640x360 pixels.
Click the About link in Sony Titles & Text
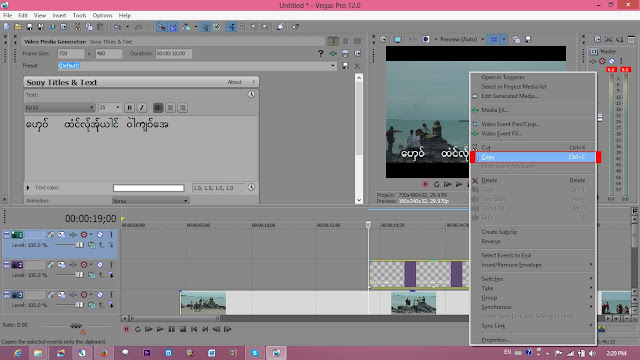235,82
